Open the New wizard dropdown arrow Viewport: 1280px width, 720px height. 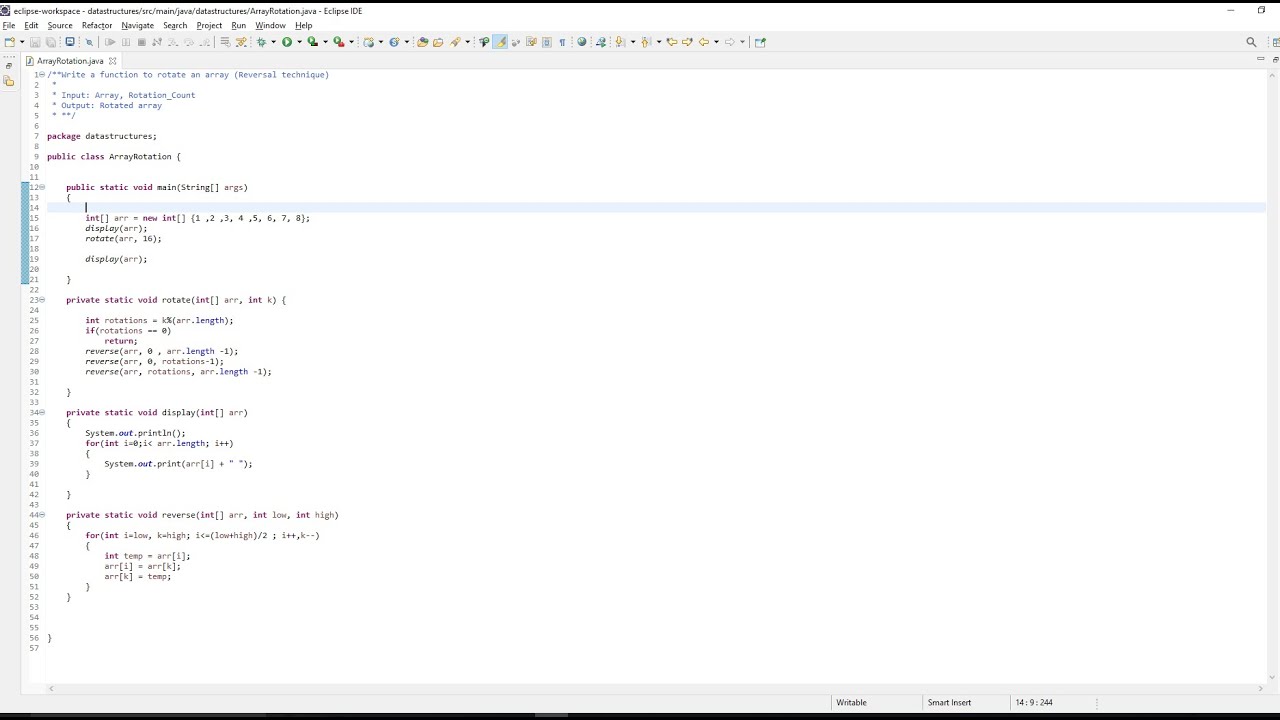[22, 42]
